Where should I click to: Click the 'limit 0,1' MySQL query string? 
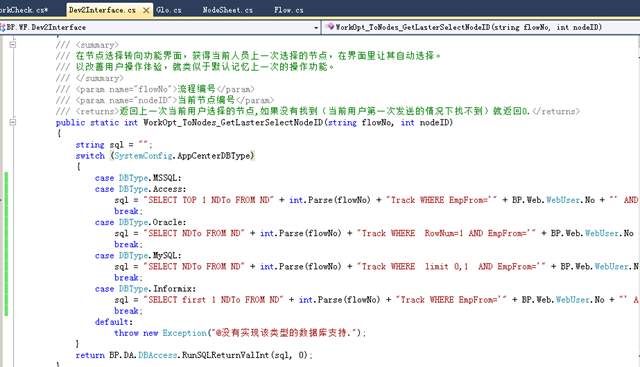(x=451, y=267)
